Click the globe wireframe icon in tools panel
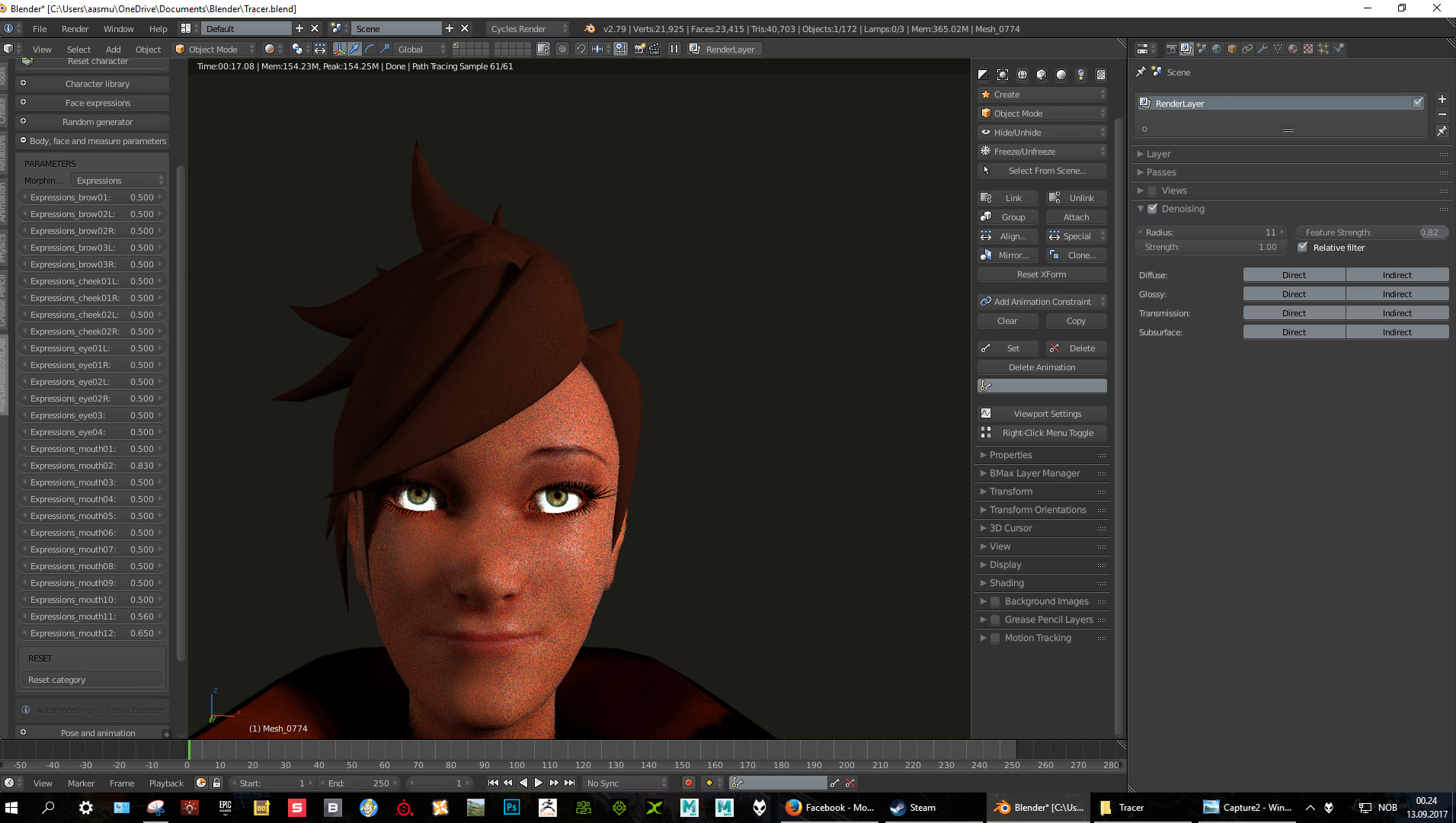Viewport: 1456px width, 823px height. (1022, 75)
